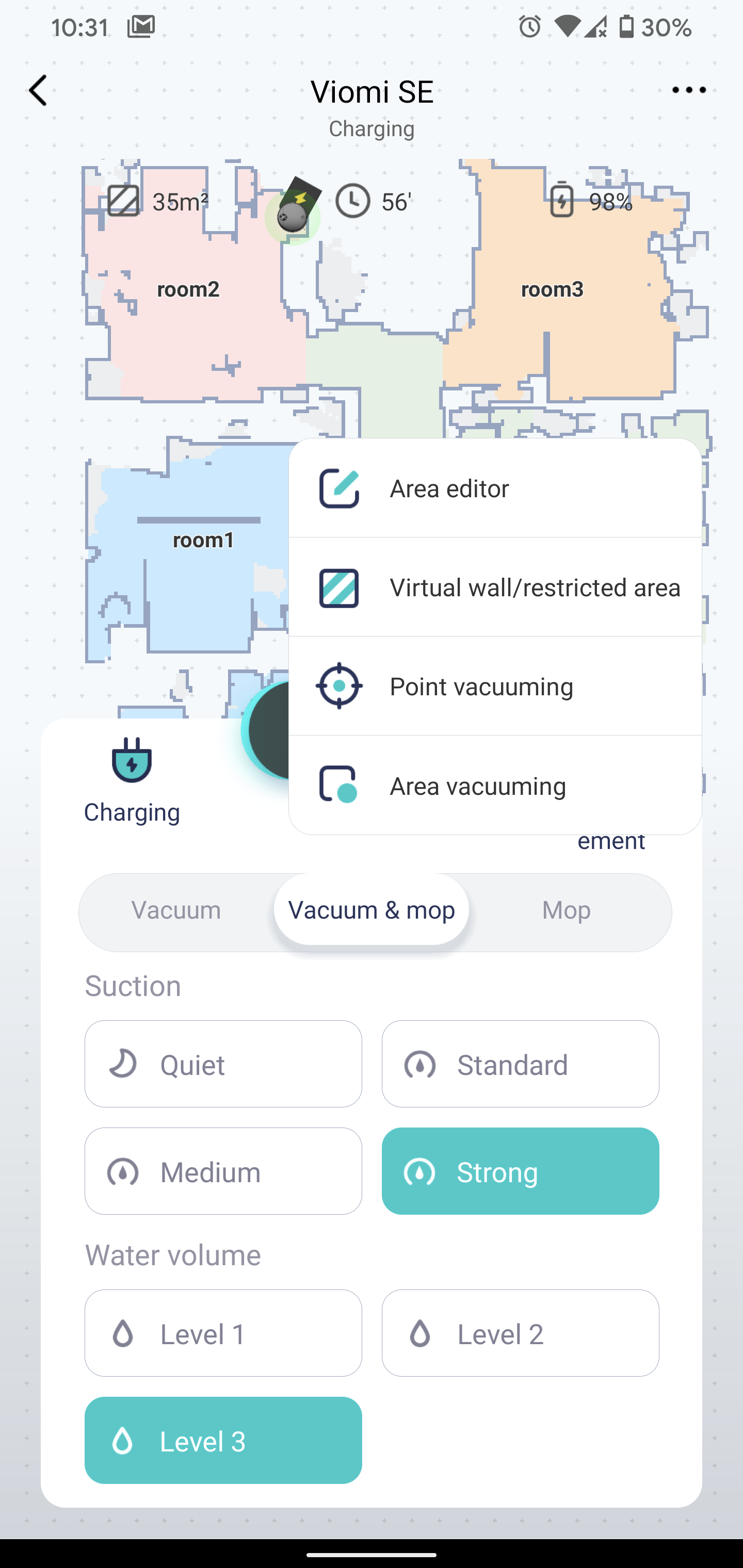This screenshot has height=1568, width=743.
Task: Tap the back arrow icon
Action: click(38, 91)
